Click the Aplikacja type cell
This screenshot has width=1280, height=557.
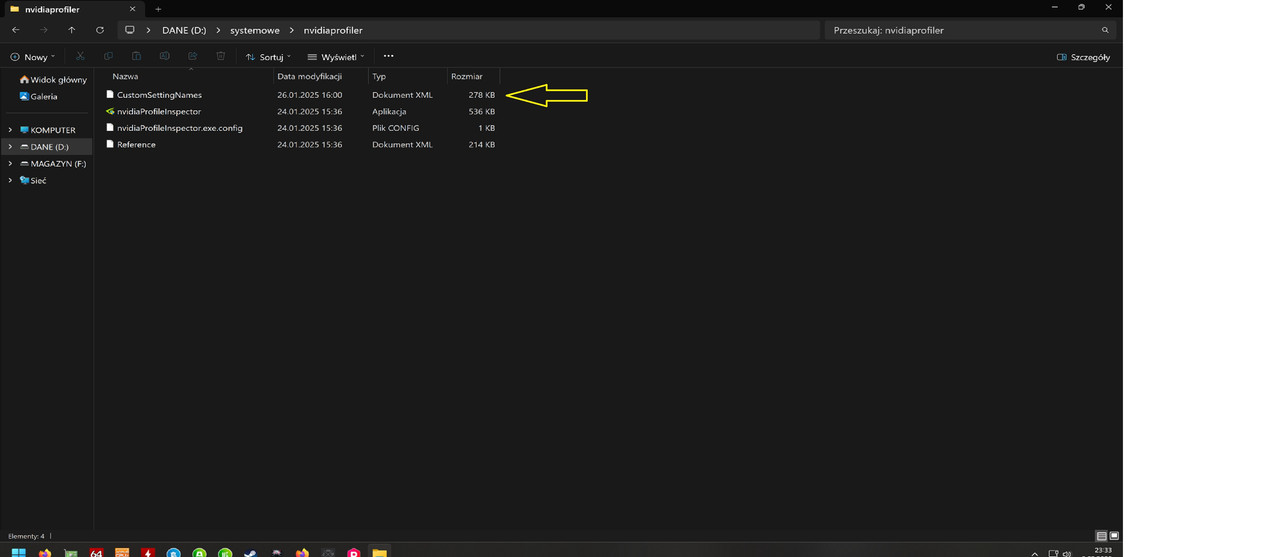389,112
